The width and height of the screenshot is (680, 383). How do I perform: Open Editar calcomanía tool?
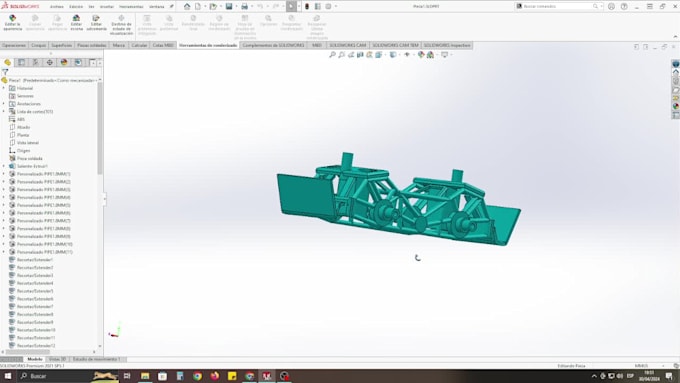coord(96,22)
